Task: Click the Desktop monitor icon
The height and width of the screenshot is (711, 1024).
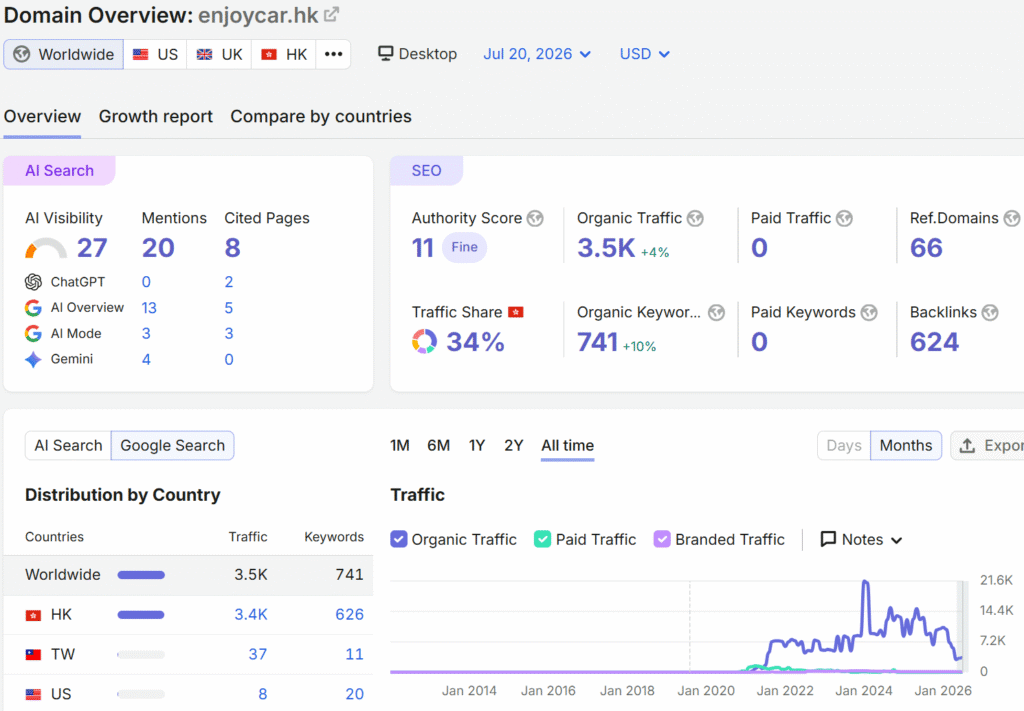Action: (x=385, y=54)
